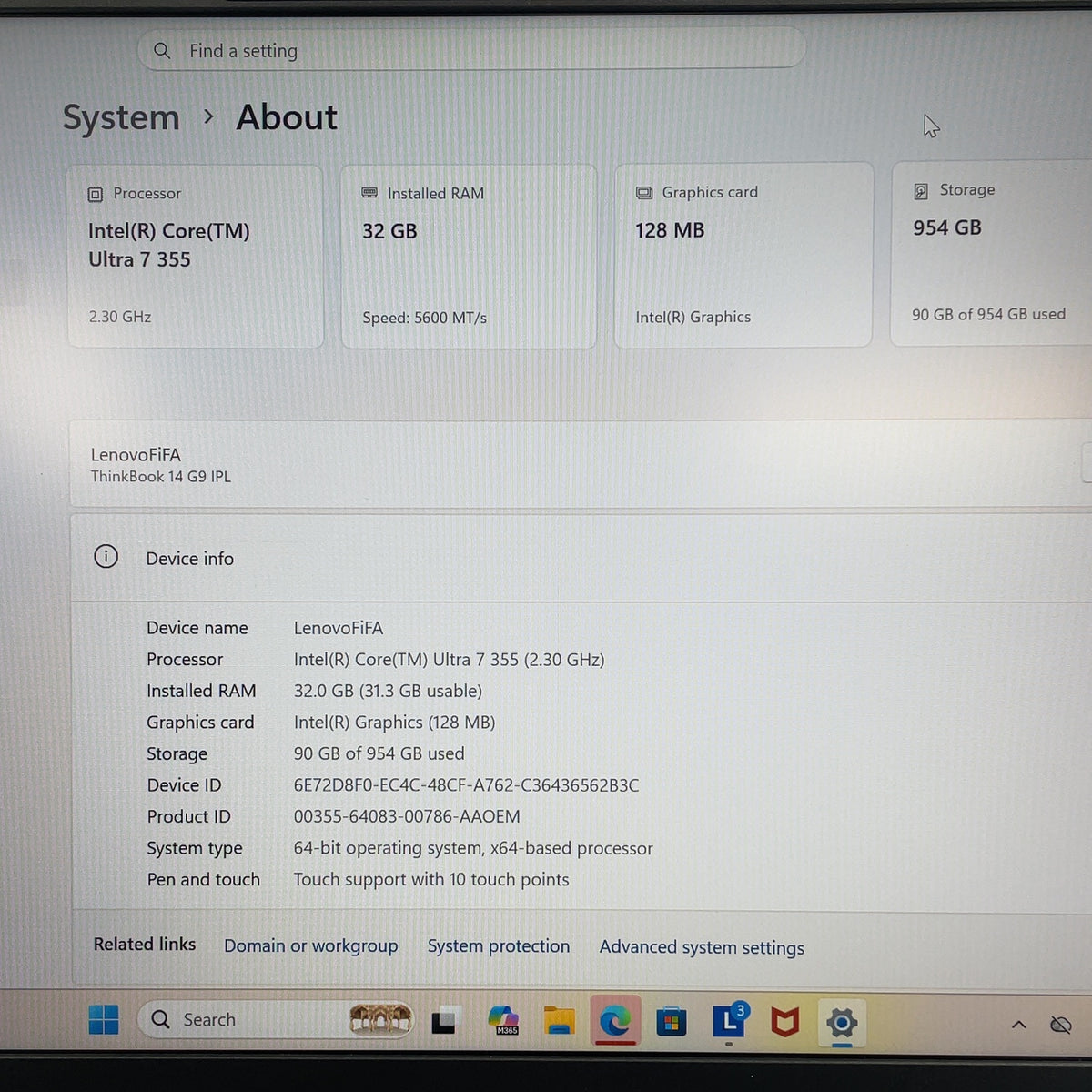The image size is (1092, 1092).
Task: Select 90 GB of 954 GB used row value
Action: click(379, 753)
